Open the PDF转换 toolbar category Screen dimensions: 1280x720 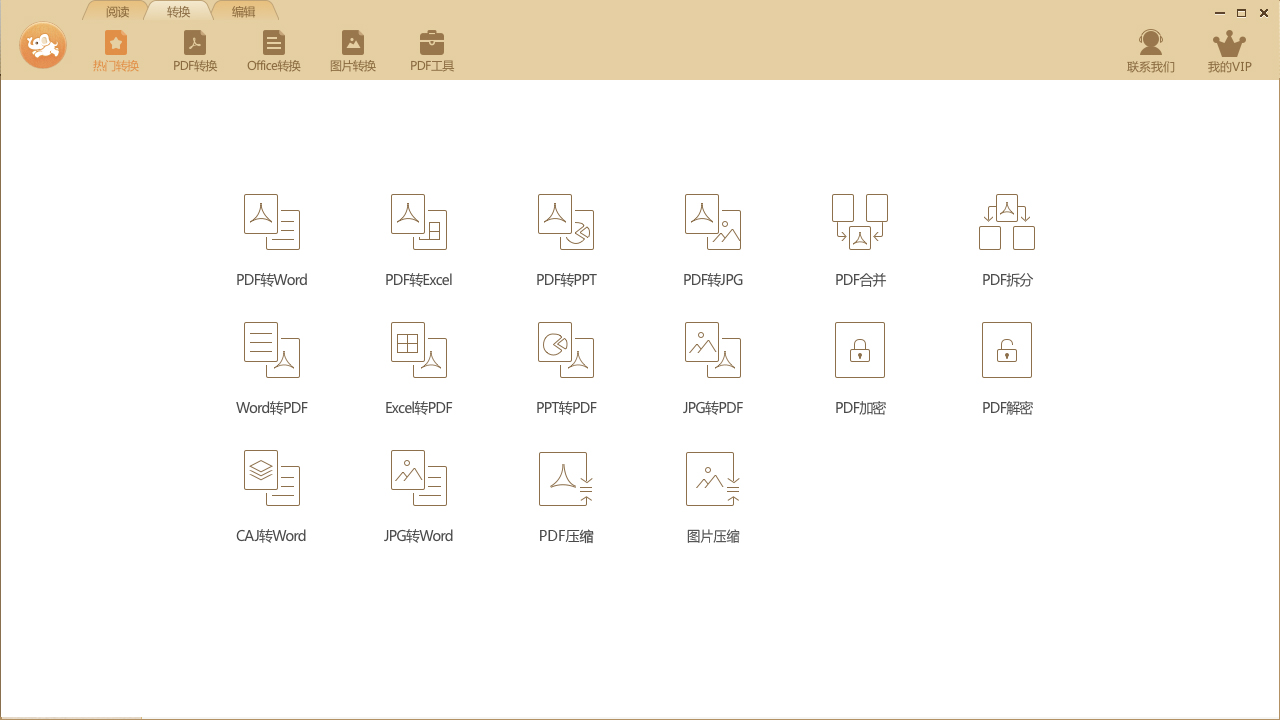195,51
